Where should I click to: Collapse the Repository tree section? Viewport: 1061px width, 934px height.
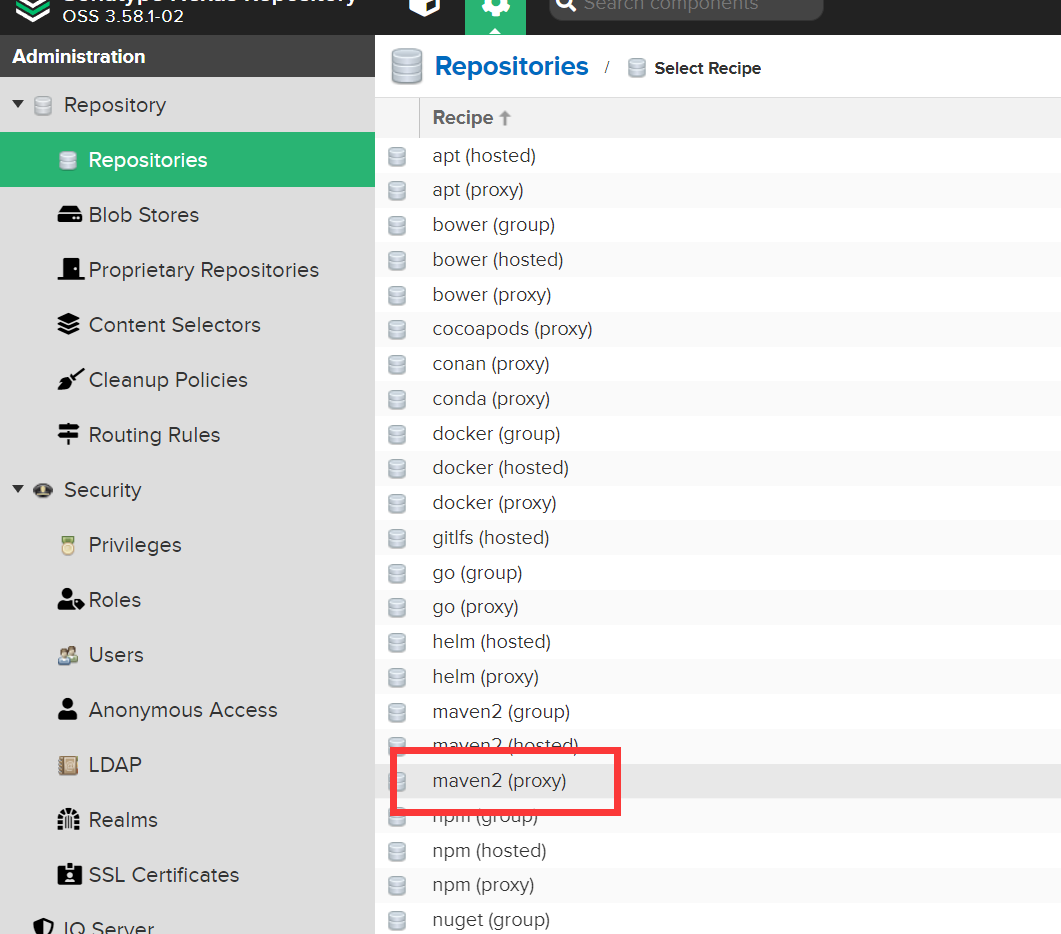[x=18, y=105]
